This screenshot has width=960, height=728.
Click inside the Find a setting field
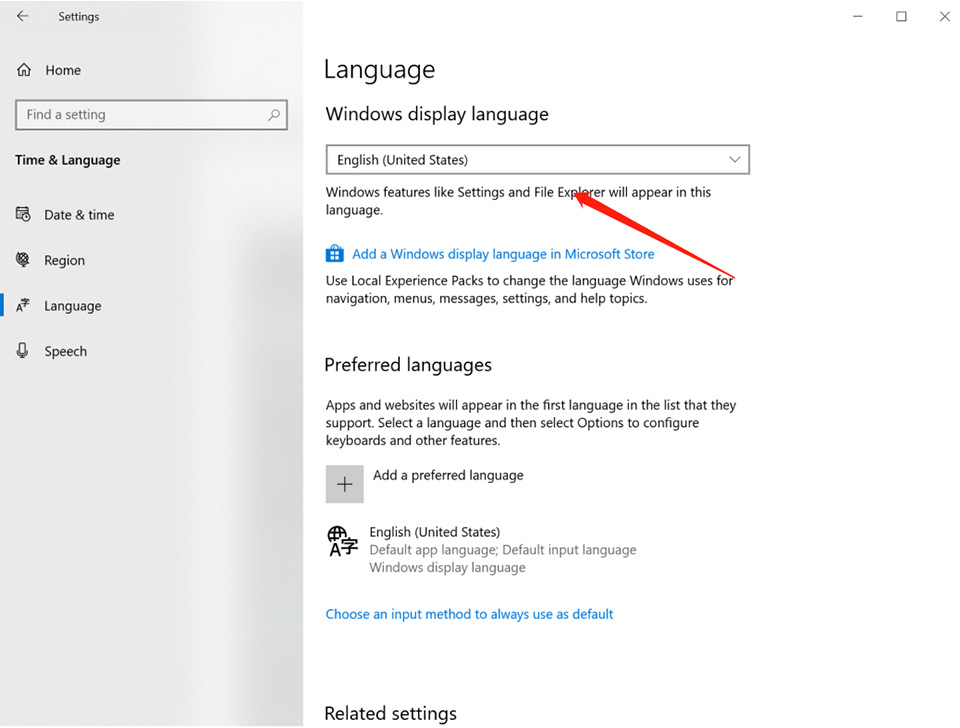pos(151,114)
